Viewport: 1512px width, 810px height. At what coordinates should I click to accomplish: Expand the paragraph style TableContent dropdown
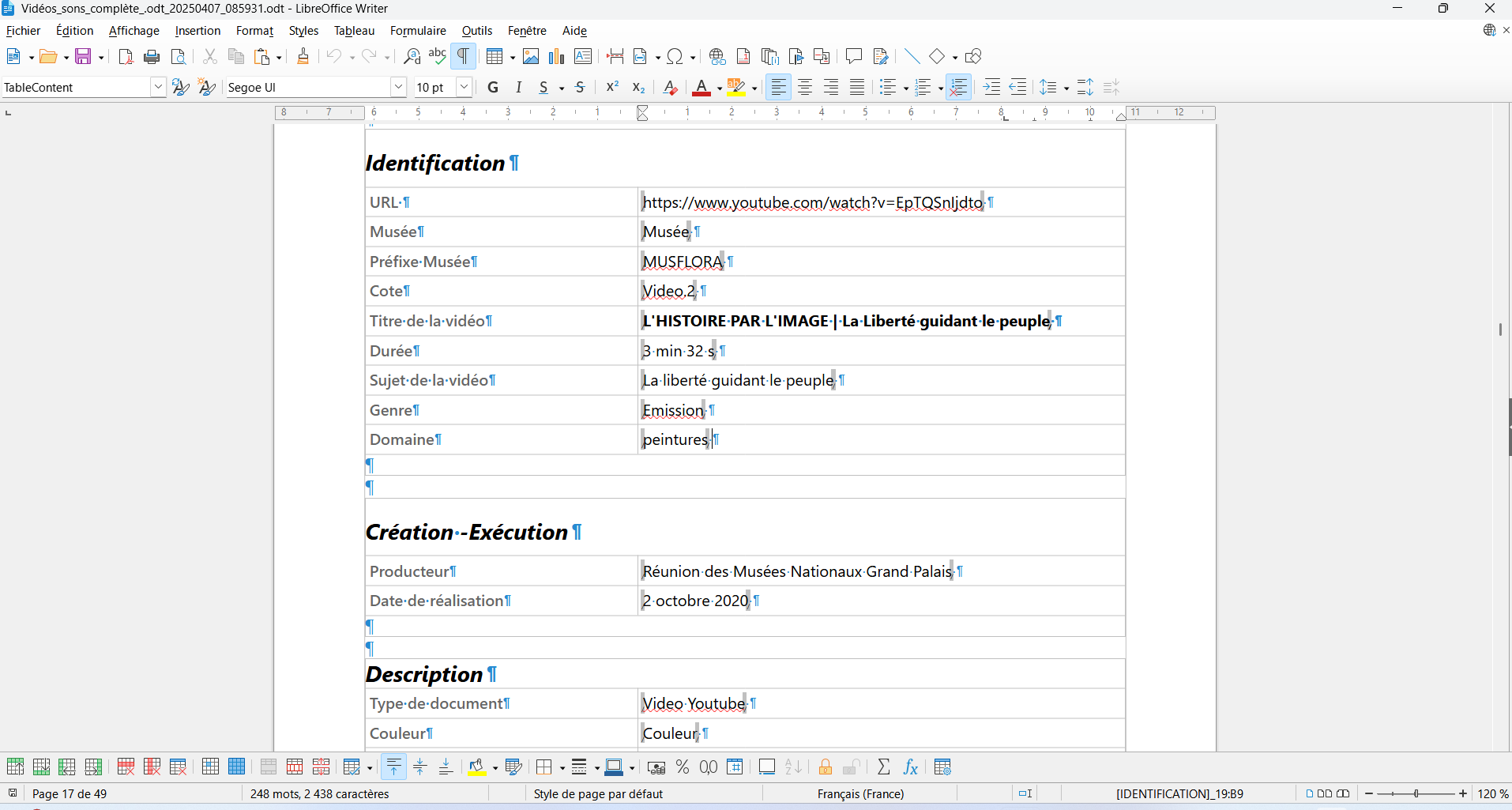pyautogui.click(x=158, y=87)
